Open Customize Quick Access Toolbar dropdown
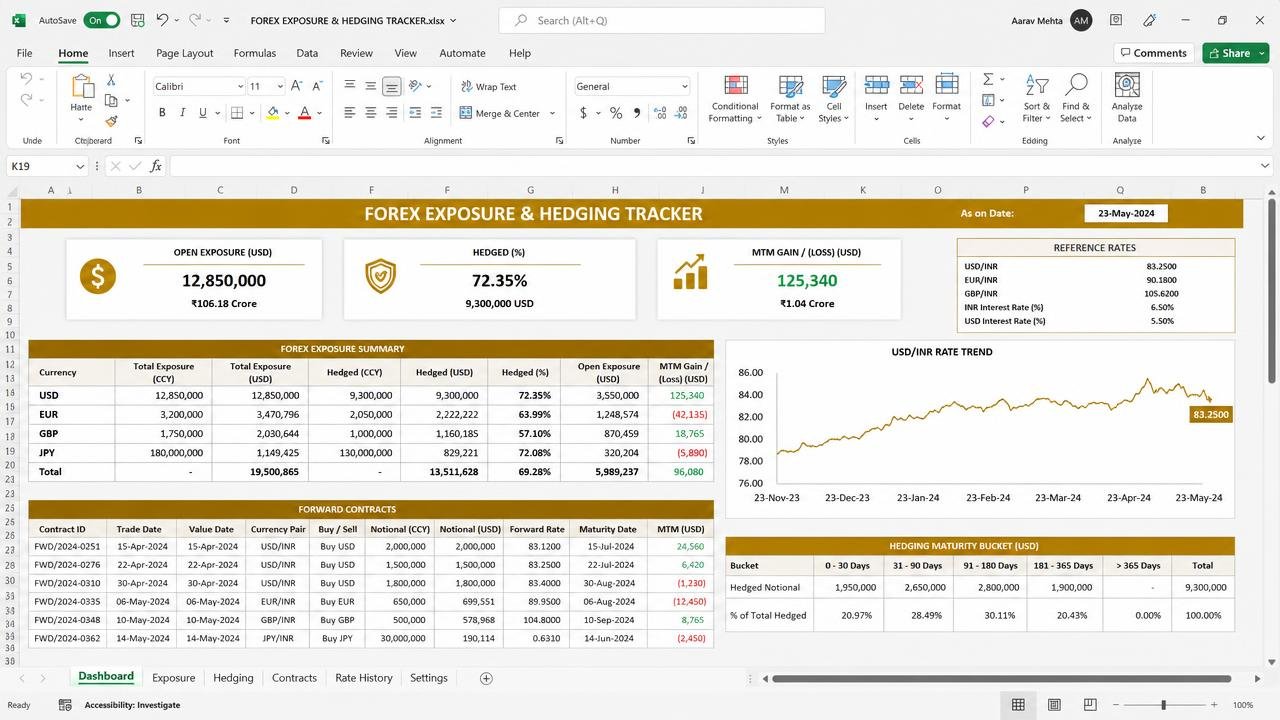This screenshot has height=720, width=1280. [x=226, y=20]
